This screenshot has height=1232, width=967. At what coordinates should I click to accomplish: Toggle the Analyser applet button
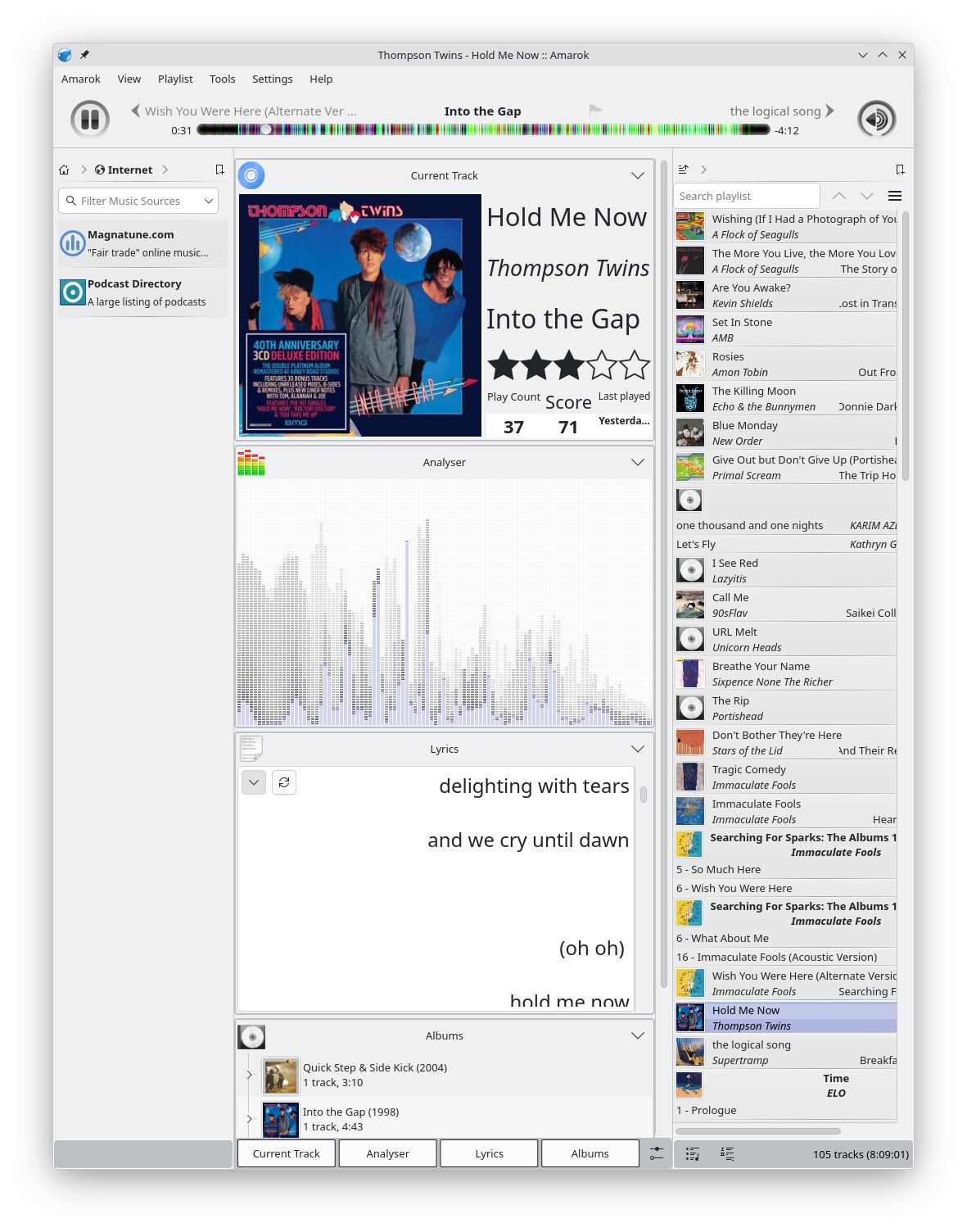pos(387,1153)
